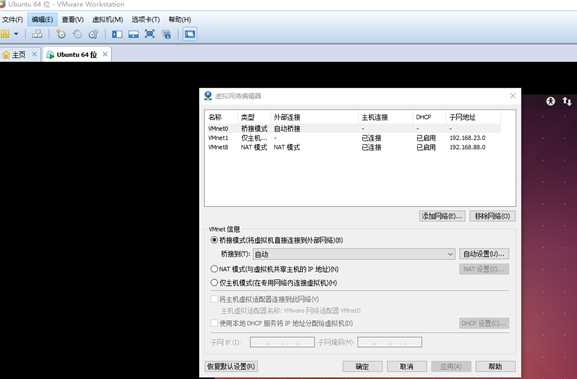Select the VMnet0 row in network list
This screenshot has height=379, width=577.
point(353,128)
